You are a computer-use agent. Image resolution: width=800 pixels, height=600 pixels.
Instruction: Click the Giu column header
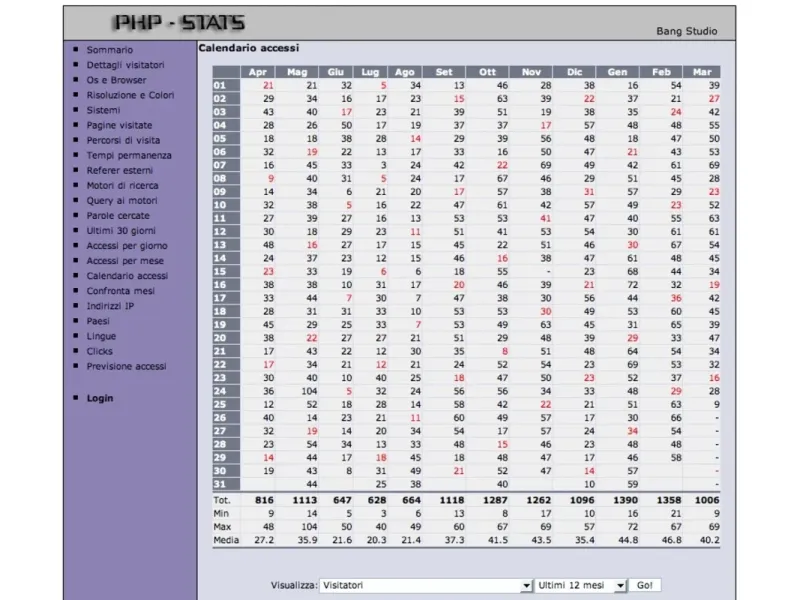(336, 72)
